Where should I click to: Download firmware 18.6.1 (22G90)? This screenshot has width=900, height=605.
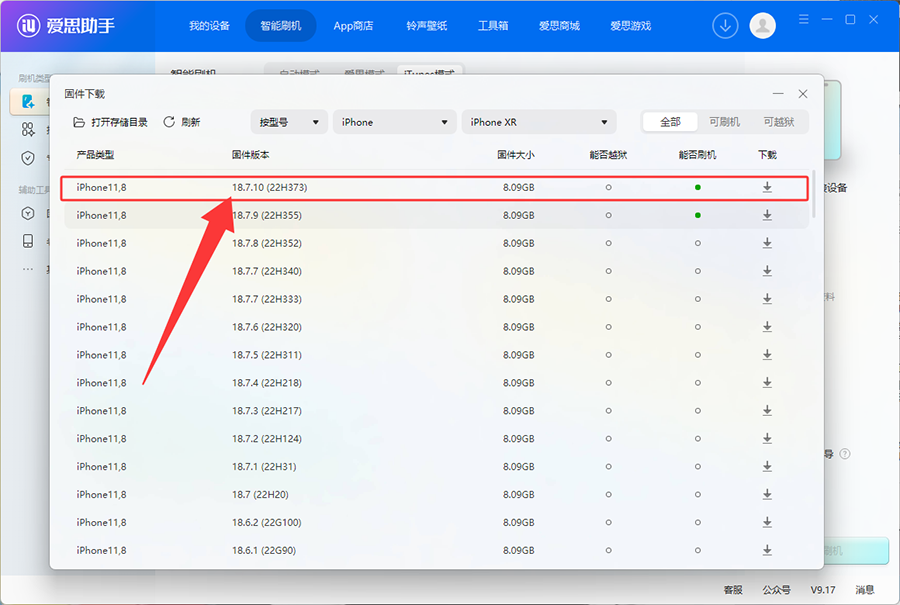(767, 550)
